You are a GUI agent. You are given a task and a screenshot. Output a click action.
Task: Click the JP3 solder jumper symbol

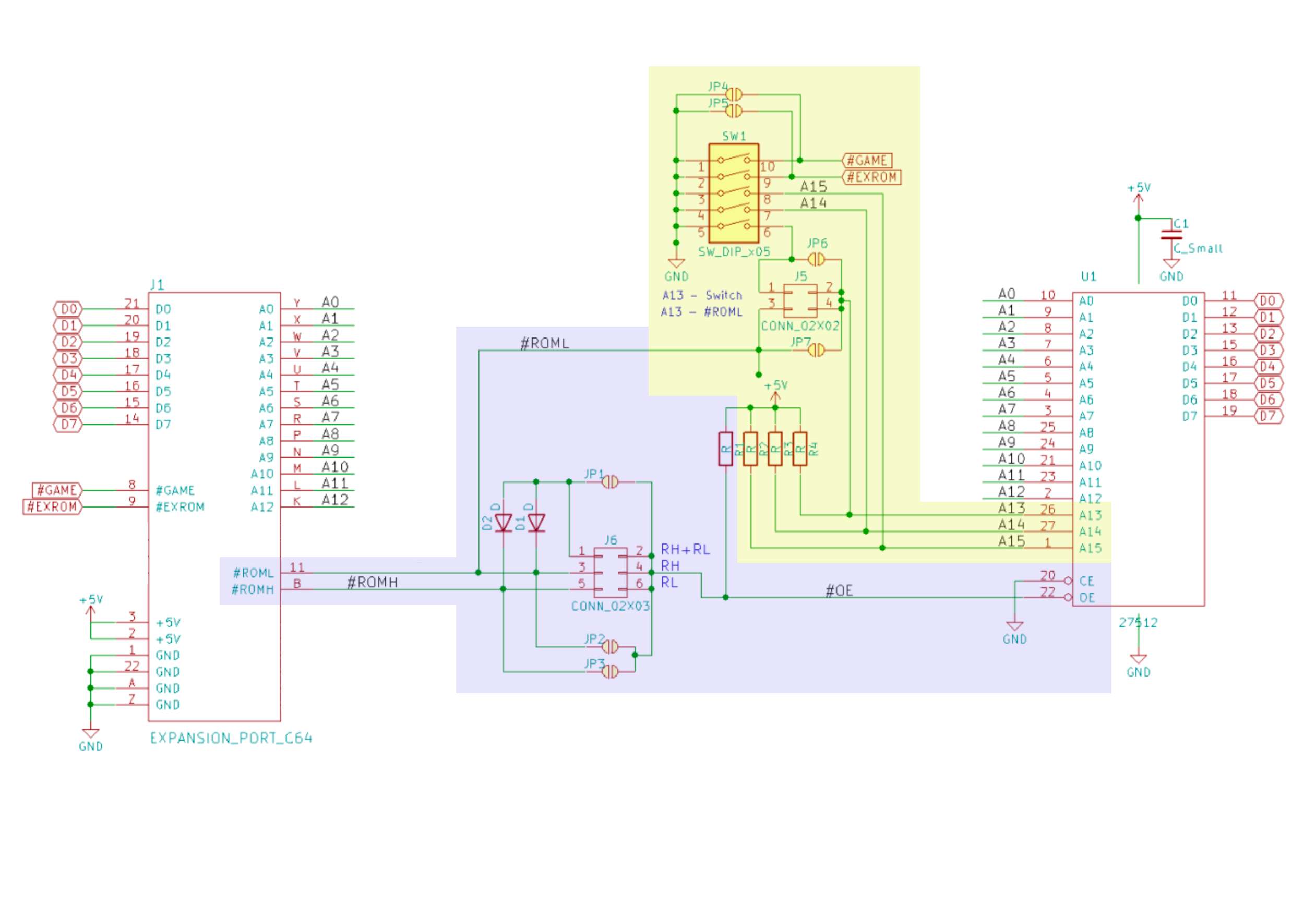click(611, 672)
